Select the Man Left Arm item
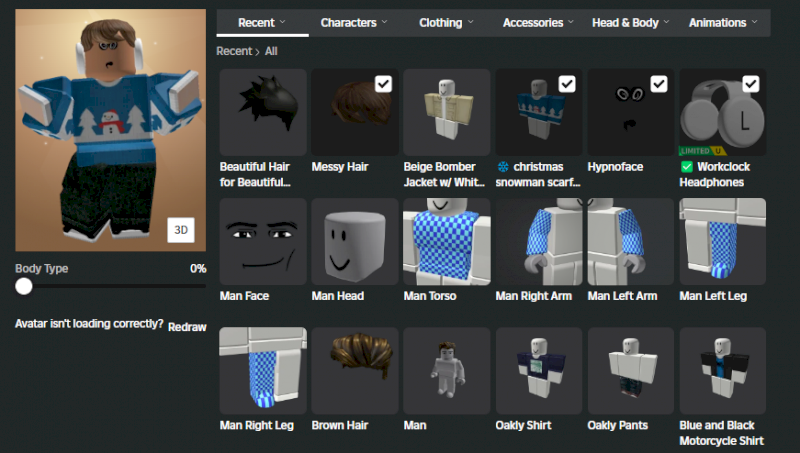This screenshot has width=800, height=453. click(x=631, y=241)
